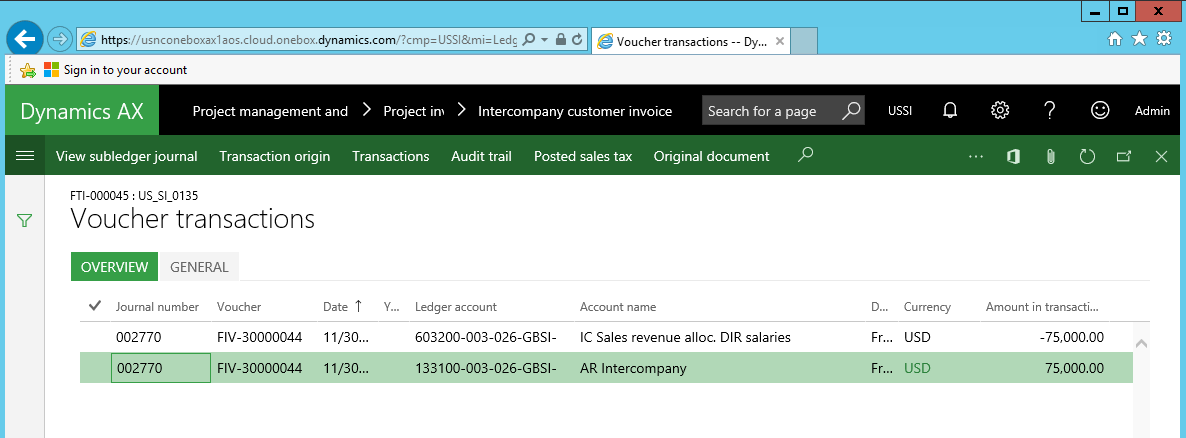Sort by the Date column header
The width and height of the screenshot is (1186, 438).
click(x=335, y=307)
